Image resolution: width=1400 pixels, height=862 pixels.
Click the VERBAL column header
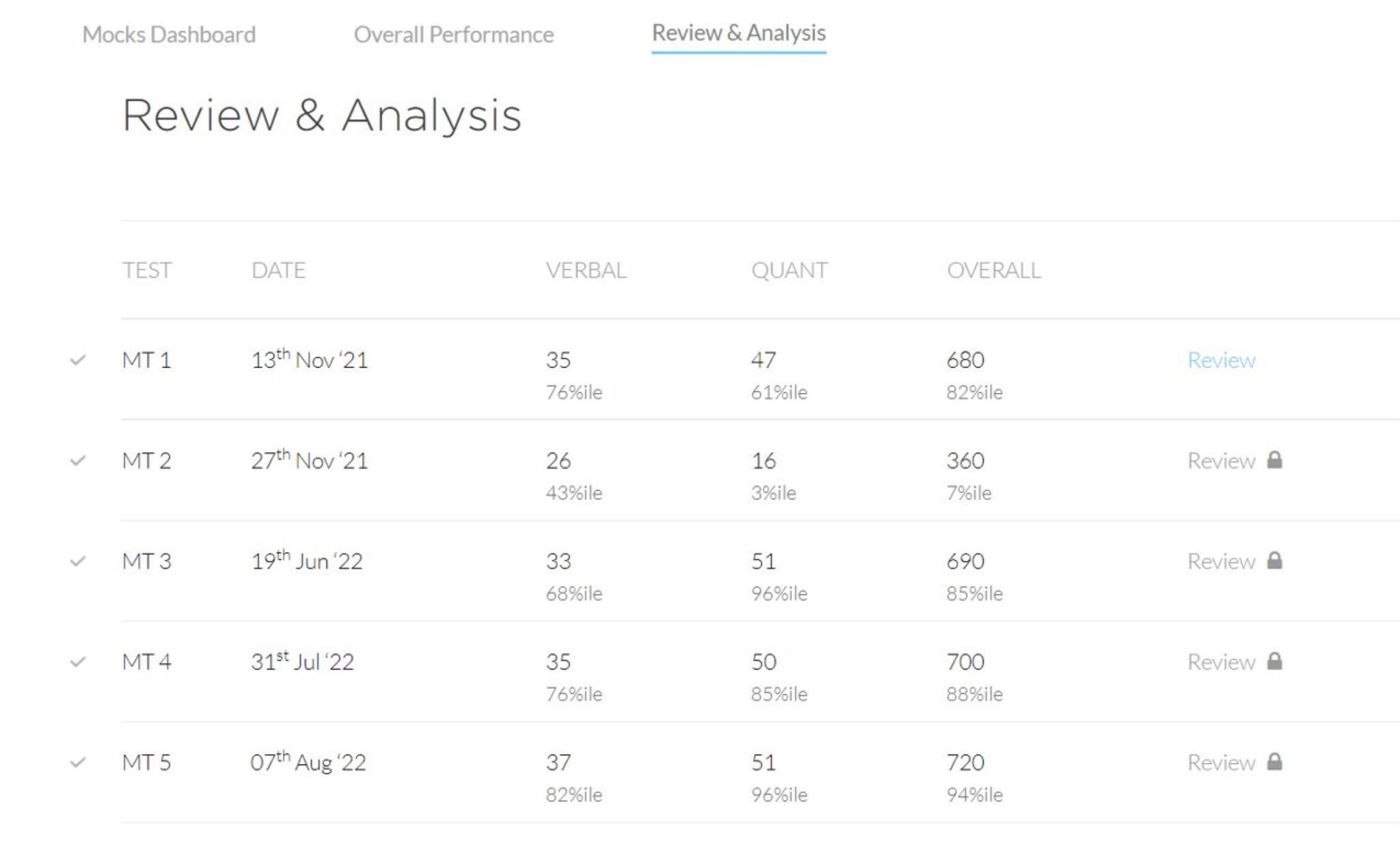pos(585,270)
